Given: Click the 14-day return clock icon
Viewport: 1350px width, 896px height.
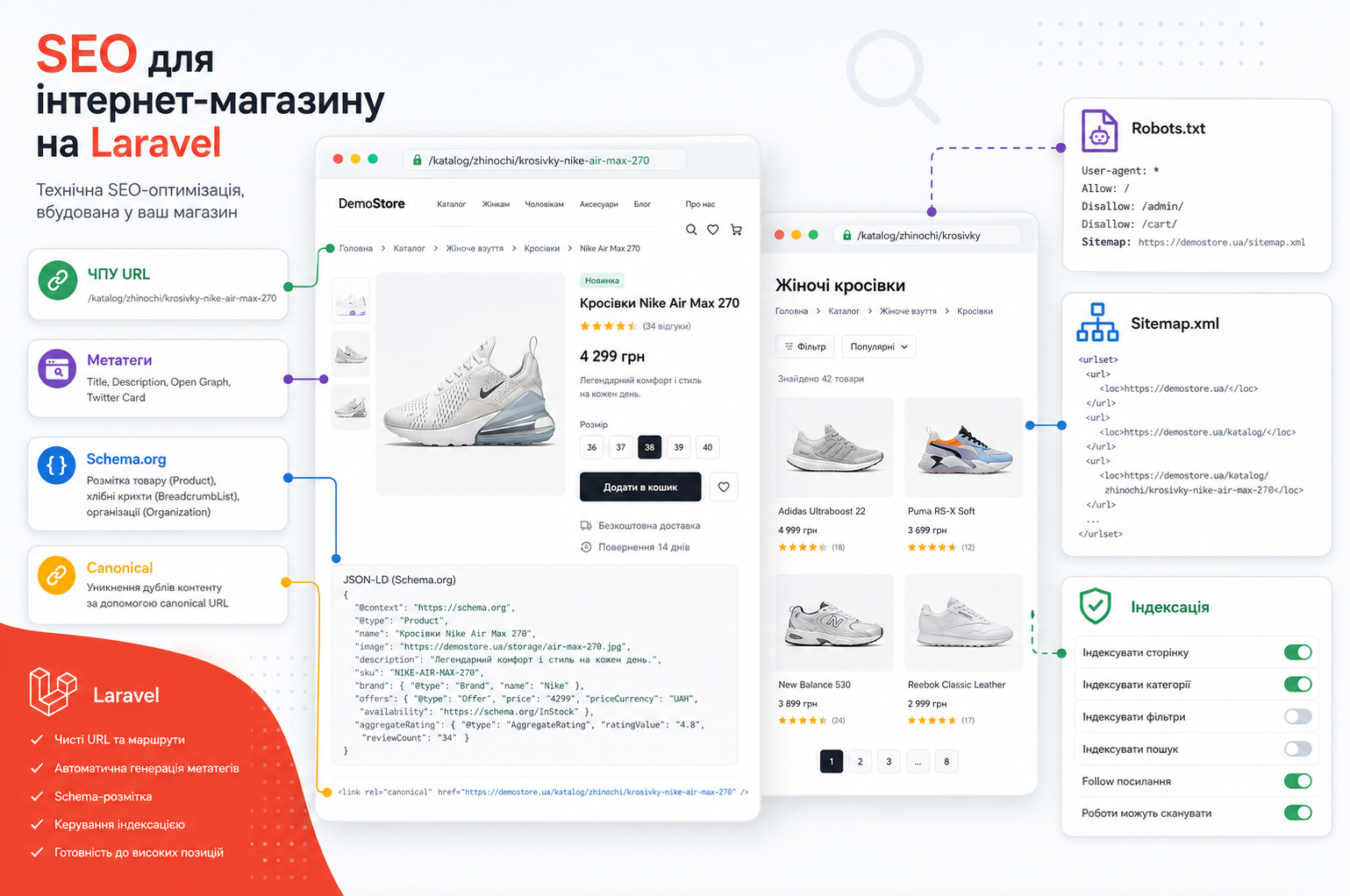Looking at the screenshot, I should 586,547.
